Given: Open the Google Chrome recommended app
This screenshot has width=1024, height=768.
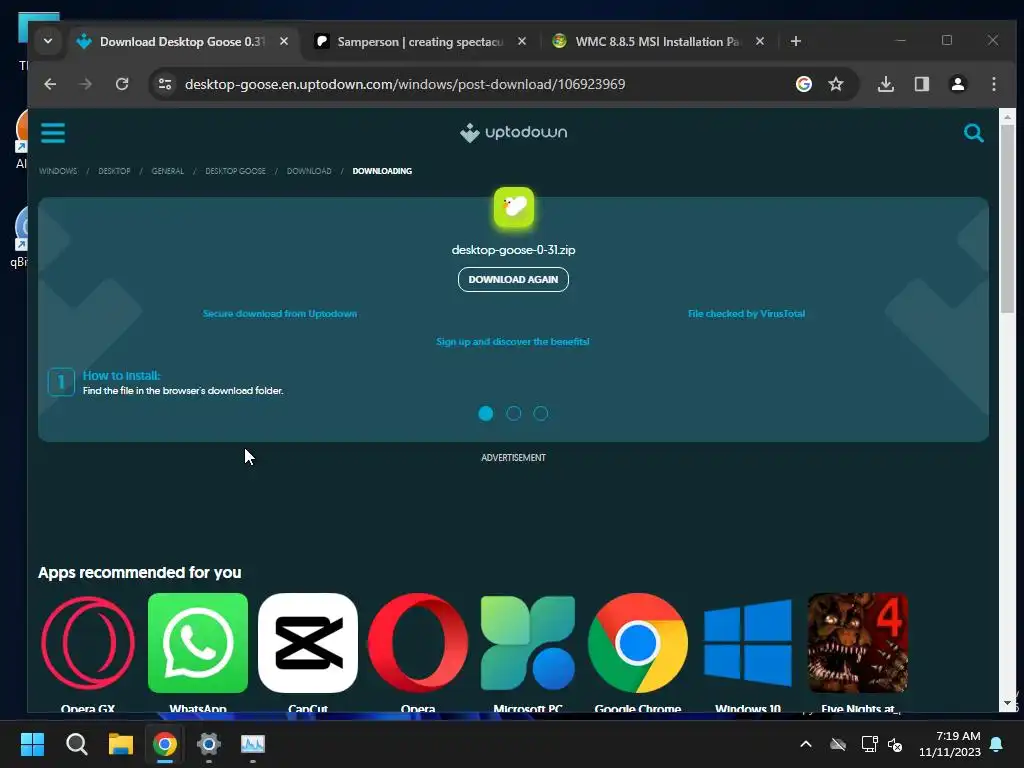Looking at the screenshot, I should click(x=638, y=643).
